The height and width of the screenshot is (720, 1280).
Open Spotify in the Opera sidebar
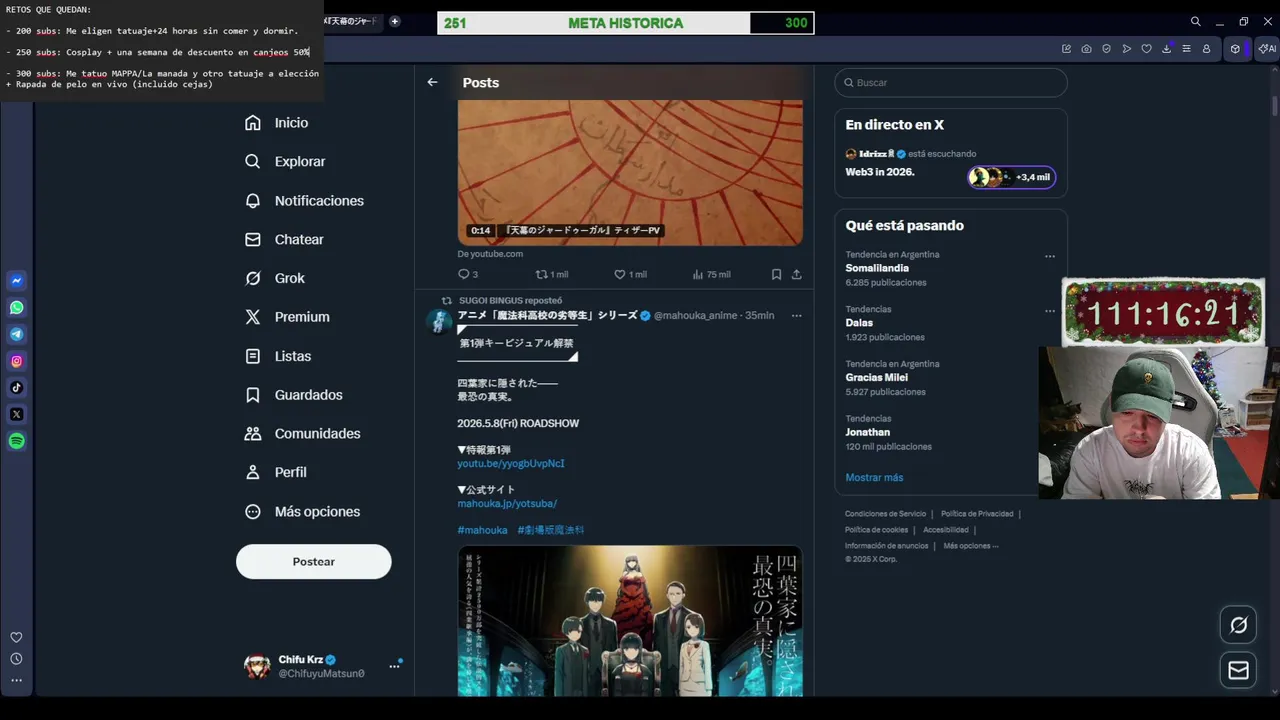[17, 441]
